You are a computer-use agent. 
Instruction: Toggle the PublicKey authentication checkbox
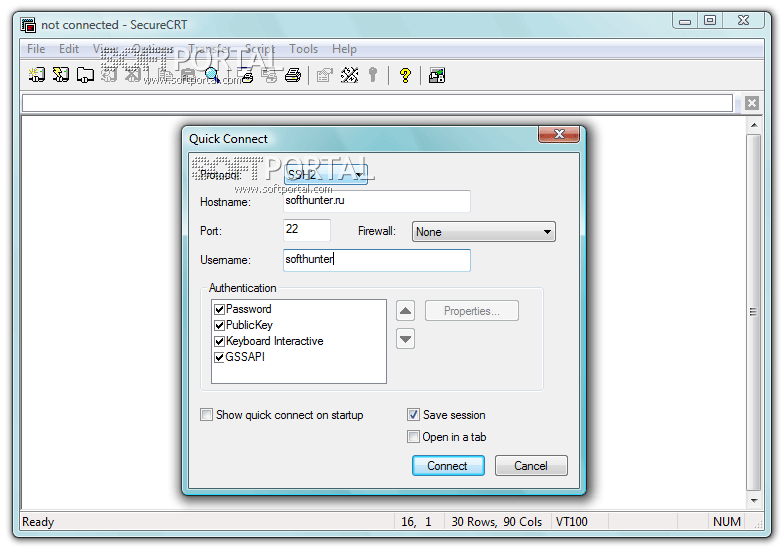pos(219,325)
